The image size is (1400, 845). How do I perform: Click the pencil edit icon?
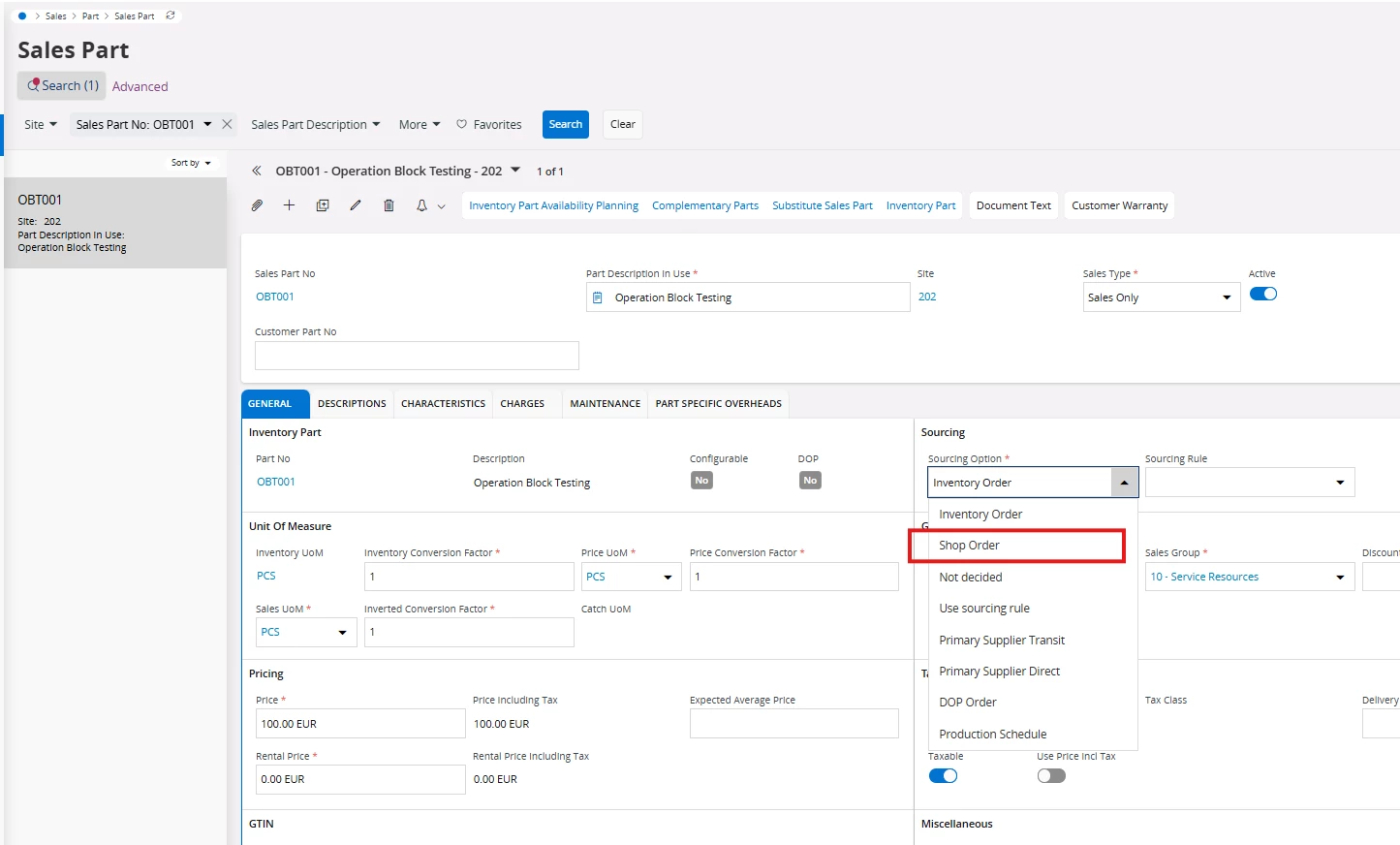click(356, 205)
